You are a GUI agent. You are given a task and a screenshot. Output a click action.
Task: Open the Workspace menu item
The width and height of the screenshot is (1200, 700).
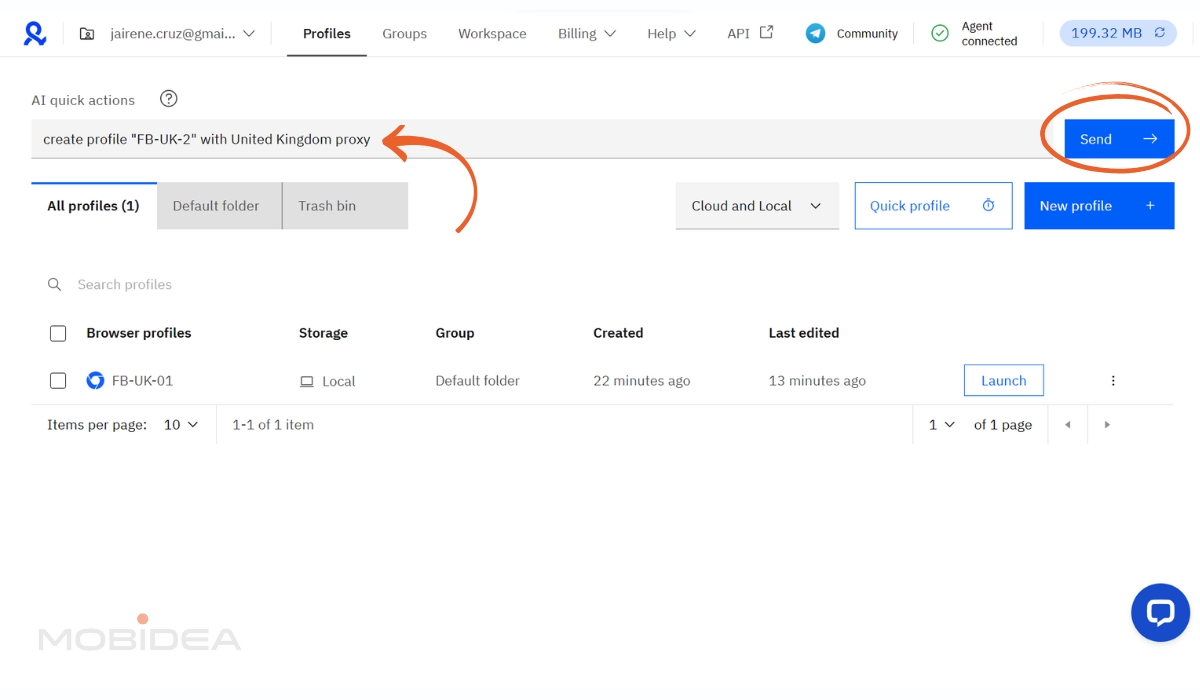(x=492, y=33)
